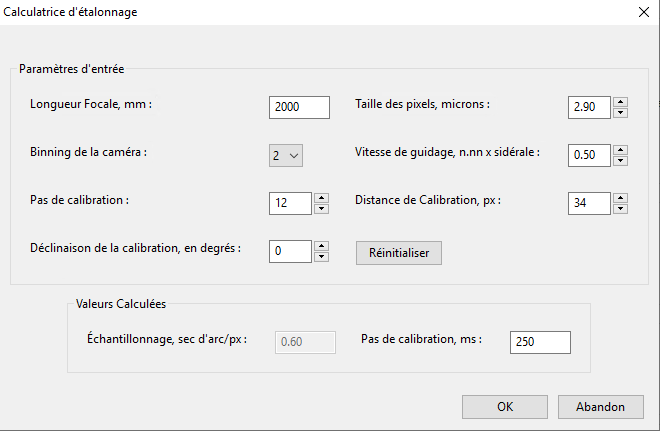Screen dimensions: 660x431
Task: Increase calibration steps with up arrow
Action: 321,198
